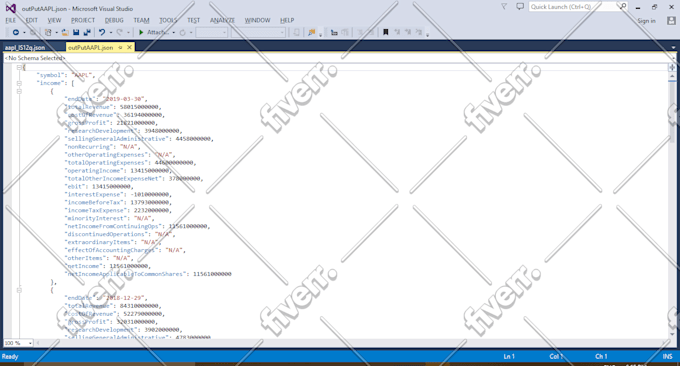Click the "incomeBeforeTax": 13793000000 line
Screen dimensions: 680x366
pos(118,203)
